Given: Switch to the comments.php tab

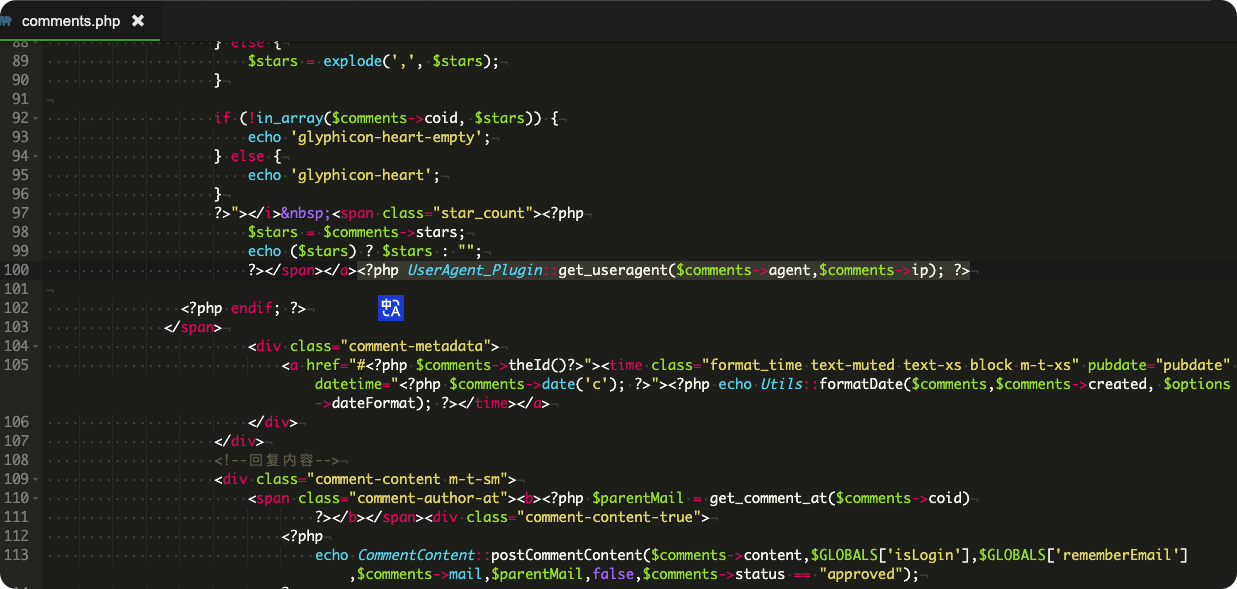Looking at the screenshot, I should coord(71,20).
